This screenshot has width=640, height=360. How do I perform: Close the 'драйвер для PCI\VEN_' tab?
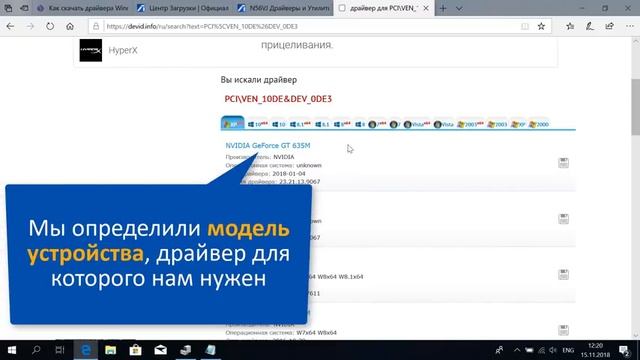[426, 8]
